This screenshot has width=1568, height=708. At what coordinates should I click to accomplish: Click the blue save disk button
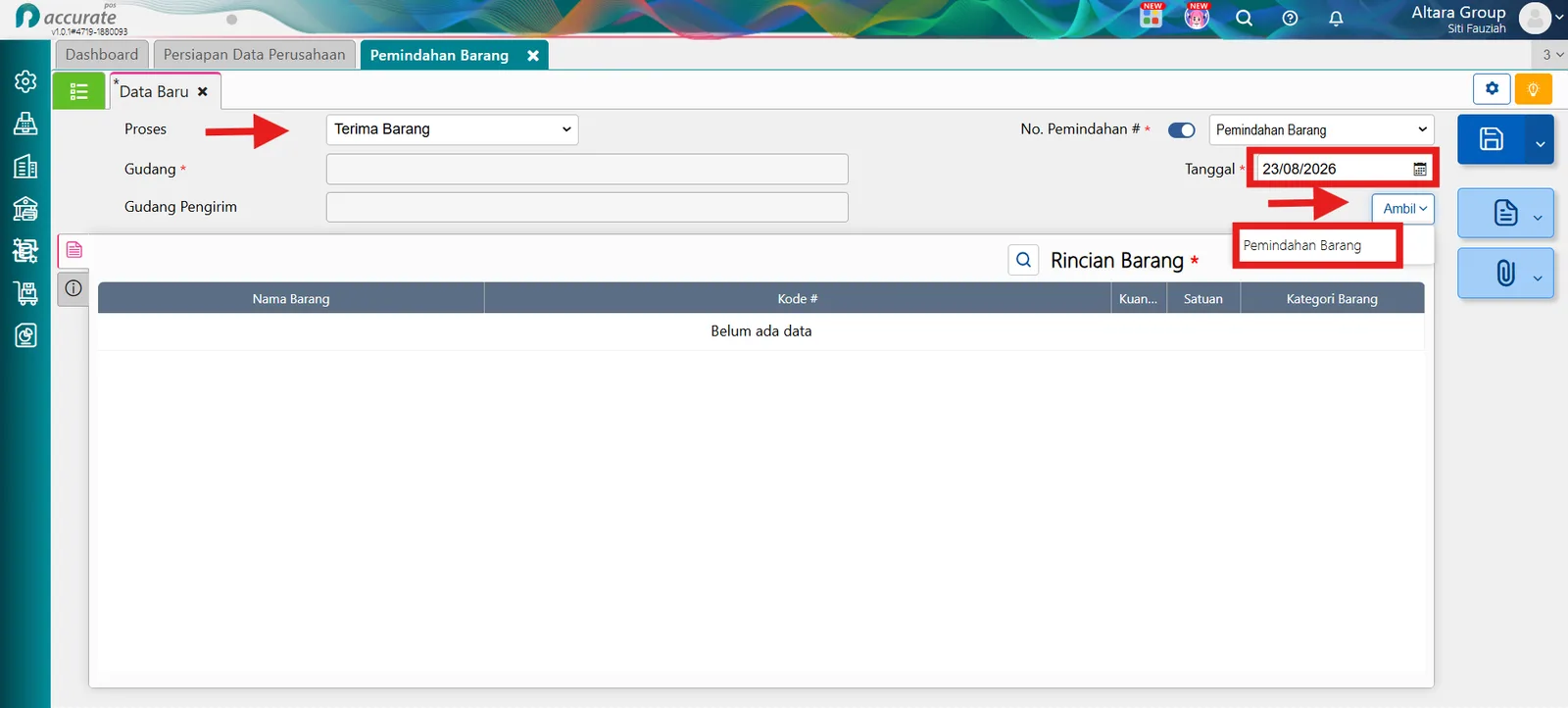1491,139
